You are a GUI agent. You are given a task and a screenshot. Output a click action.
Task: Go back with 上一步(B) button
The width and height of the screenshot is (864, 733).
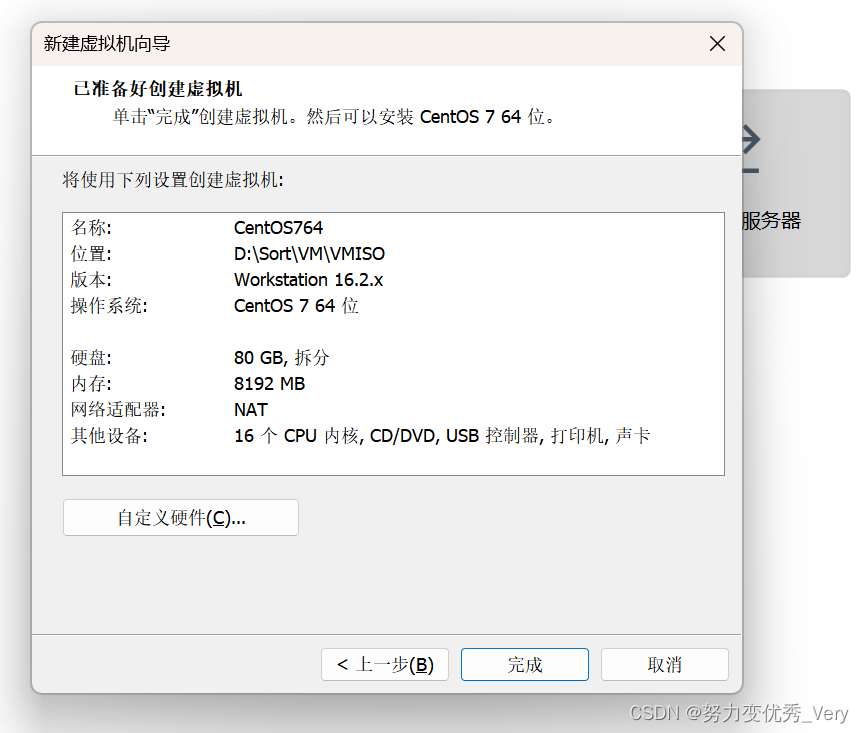385,665
